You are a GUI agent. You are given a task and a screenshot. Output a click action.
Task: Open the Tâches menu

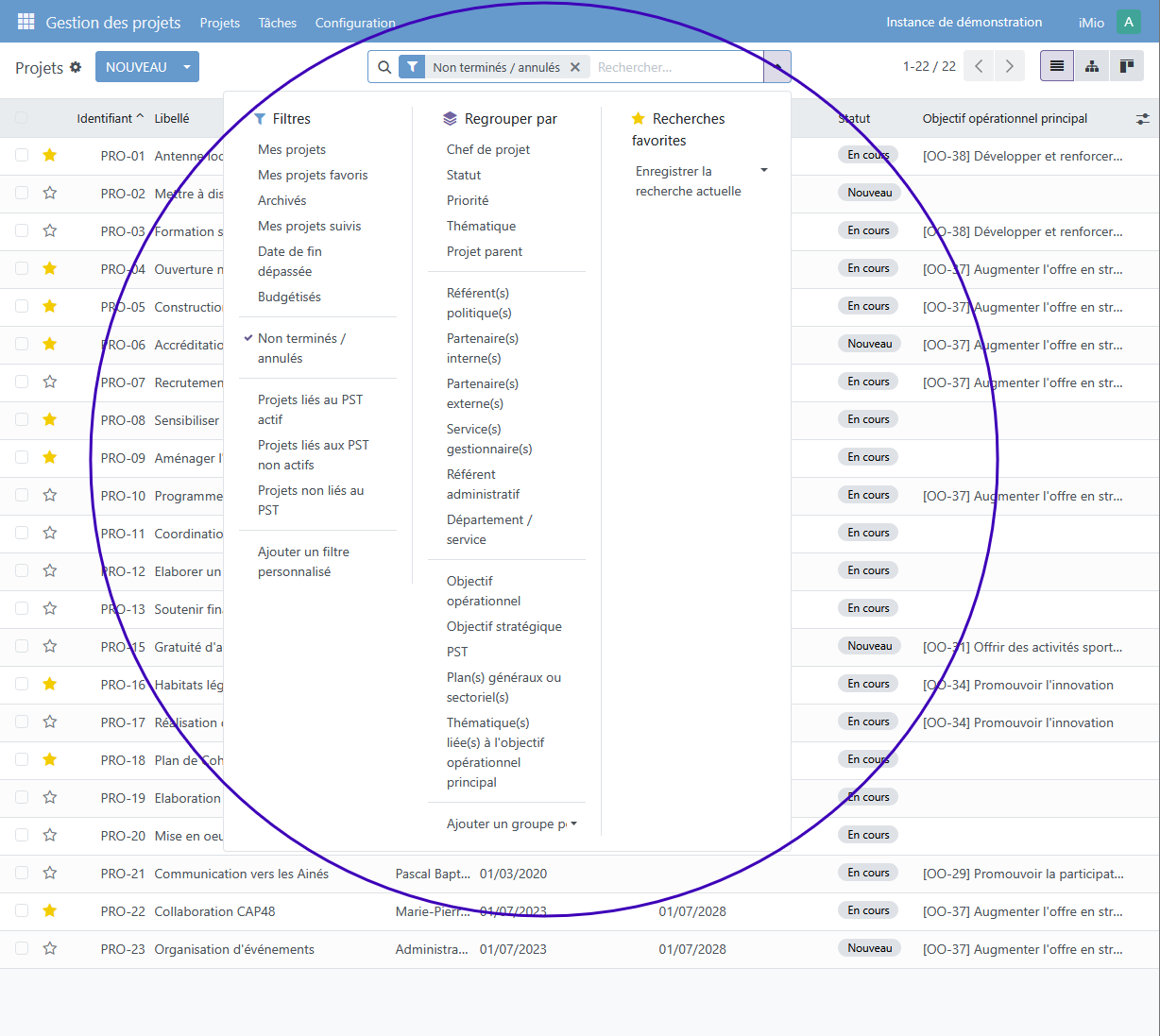[x=277, y=23]
